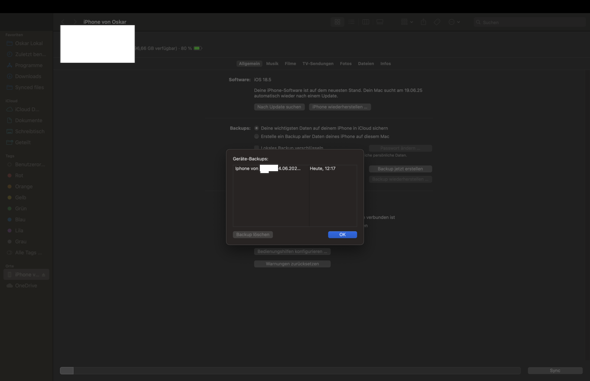The width and height of the screenshot is (590, 381).
Task: Select the Orange tag
Action: click(x=26, y=187)
